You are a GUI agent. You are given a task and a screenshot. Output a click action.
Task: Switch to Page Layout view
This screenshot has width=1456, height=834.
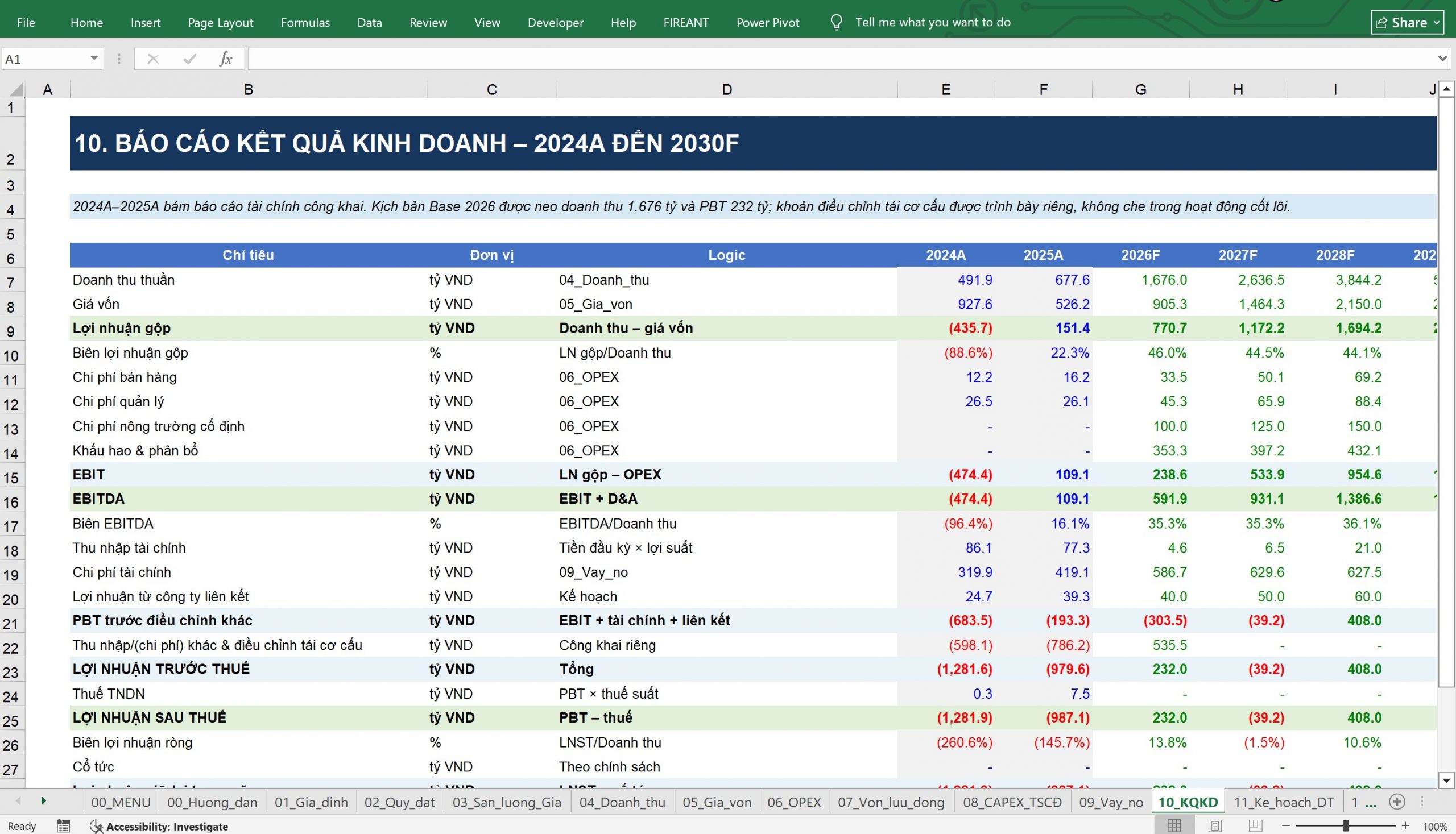pyautogui.click(x=1215, y=826)
